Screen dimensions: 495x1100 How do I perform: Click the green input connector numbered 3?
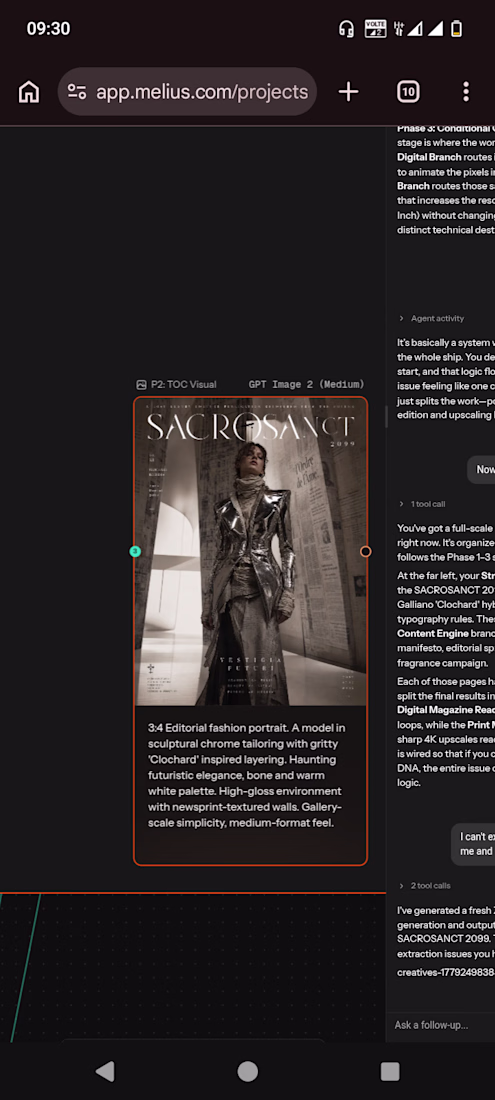click(x=135, y=551)
